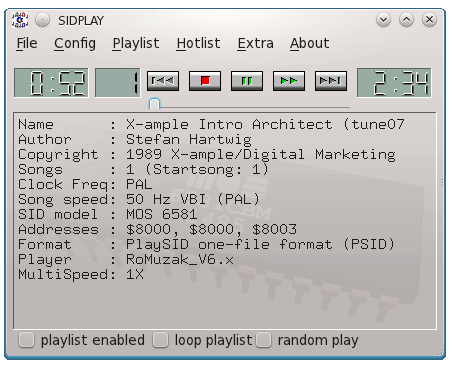
Task: Open the Config menu
Action: click(75, 43)
